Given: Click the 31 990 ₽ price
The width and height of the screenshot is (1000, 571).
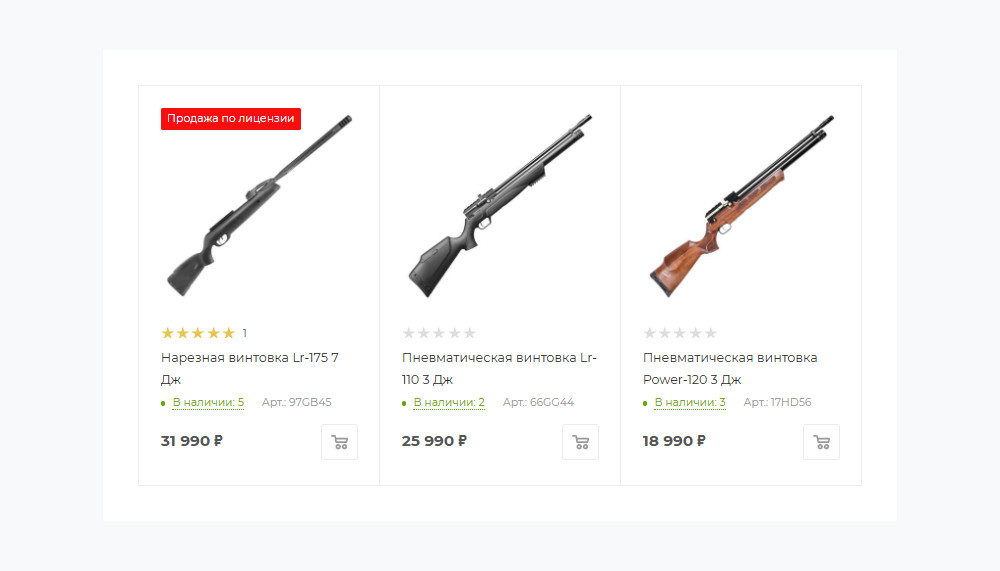Looking at the screenshot, I should pyautogui.click(x=191, y=441).
